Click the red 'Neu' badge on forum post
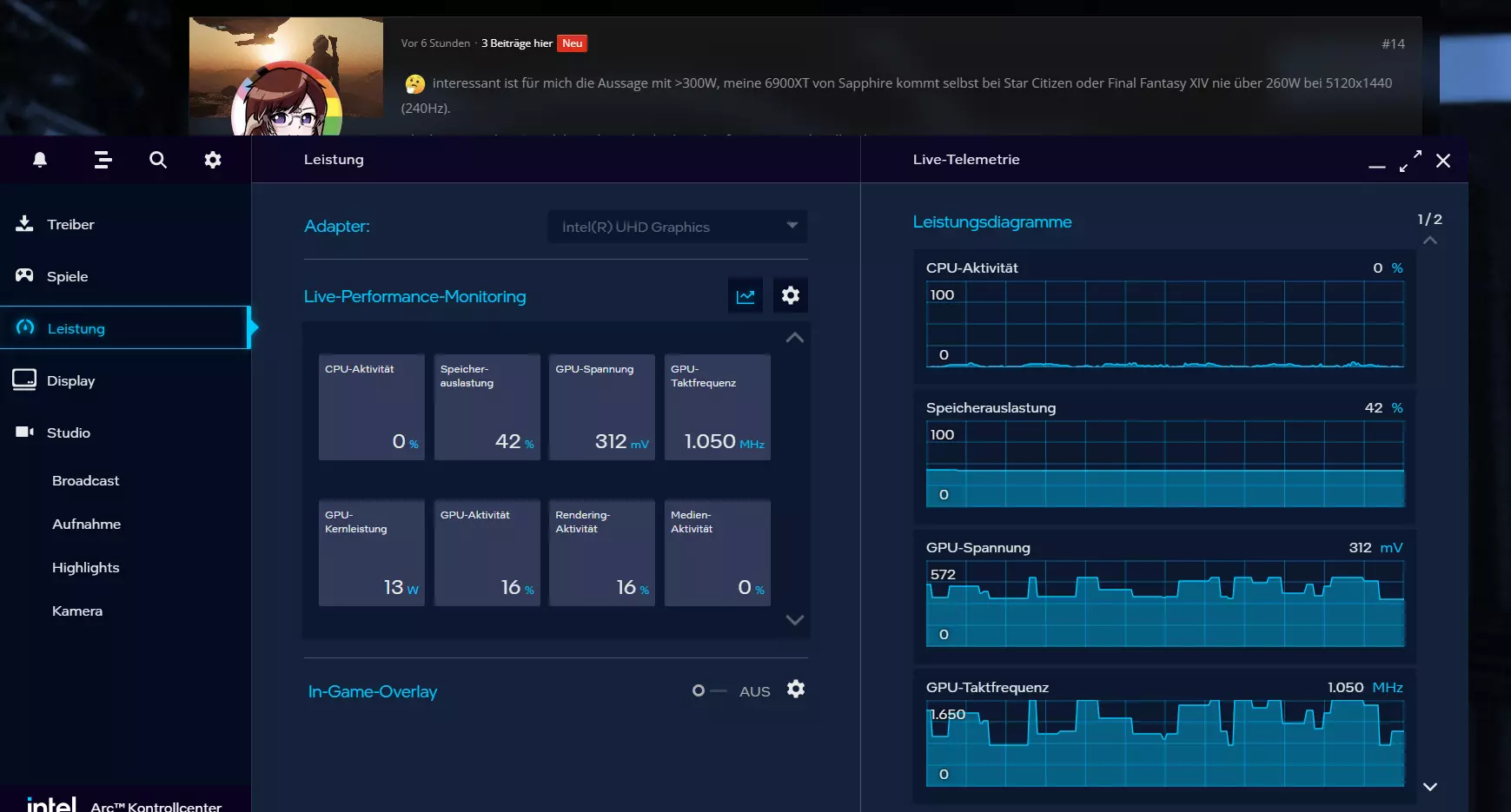Screen dimensions: 1511x812 pyautogui.click(x=572, y=43)
